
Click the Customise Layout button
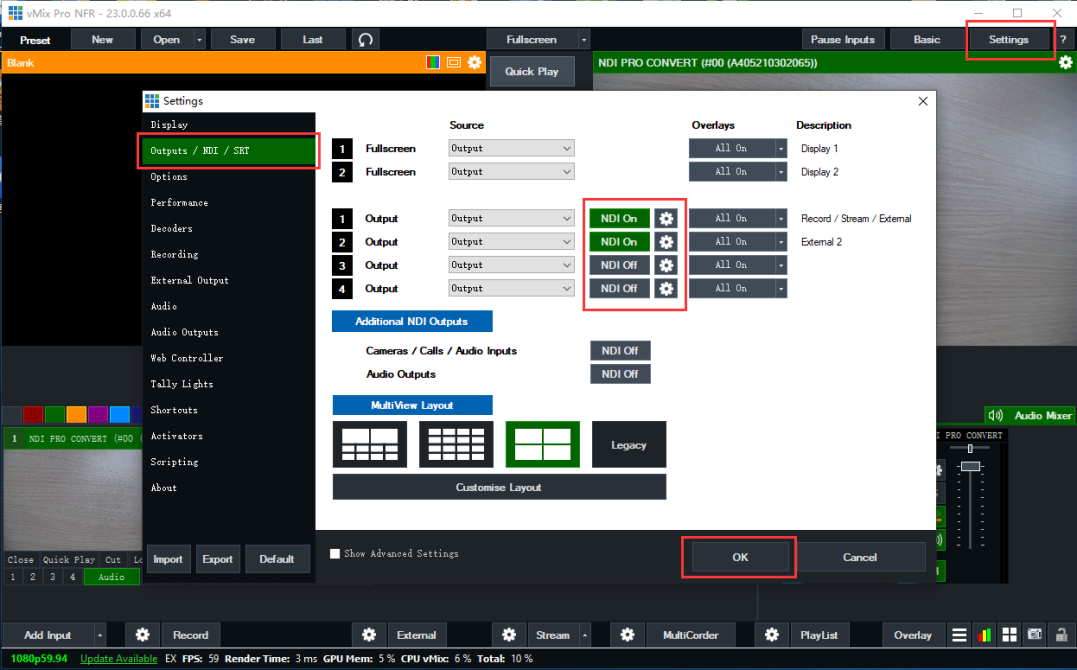point(499,487)
